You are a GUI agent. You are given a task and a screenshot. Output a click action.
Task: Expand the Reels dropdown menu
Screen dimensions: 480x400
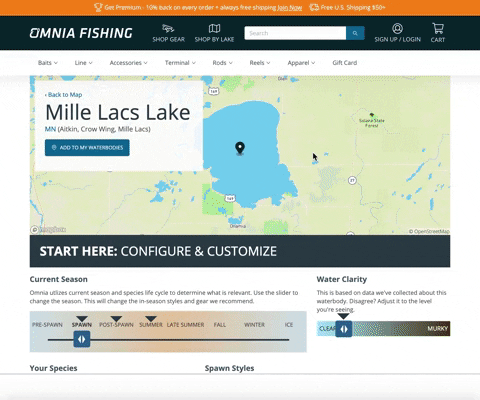click(260, 63)
